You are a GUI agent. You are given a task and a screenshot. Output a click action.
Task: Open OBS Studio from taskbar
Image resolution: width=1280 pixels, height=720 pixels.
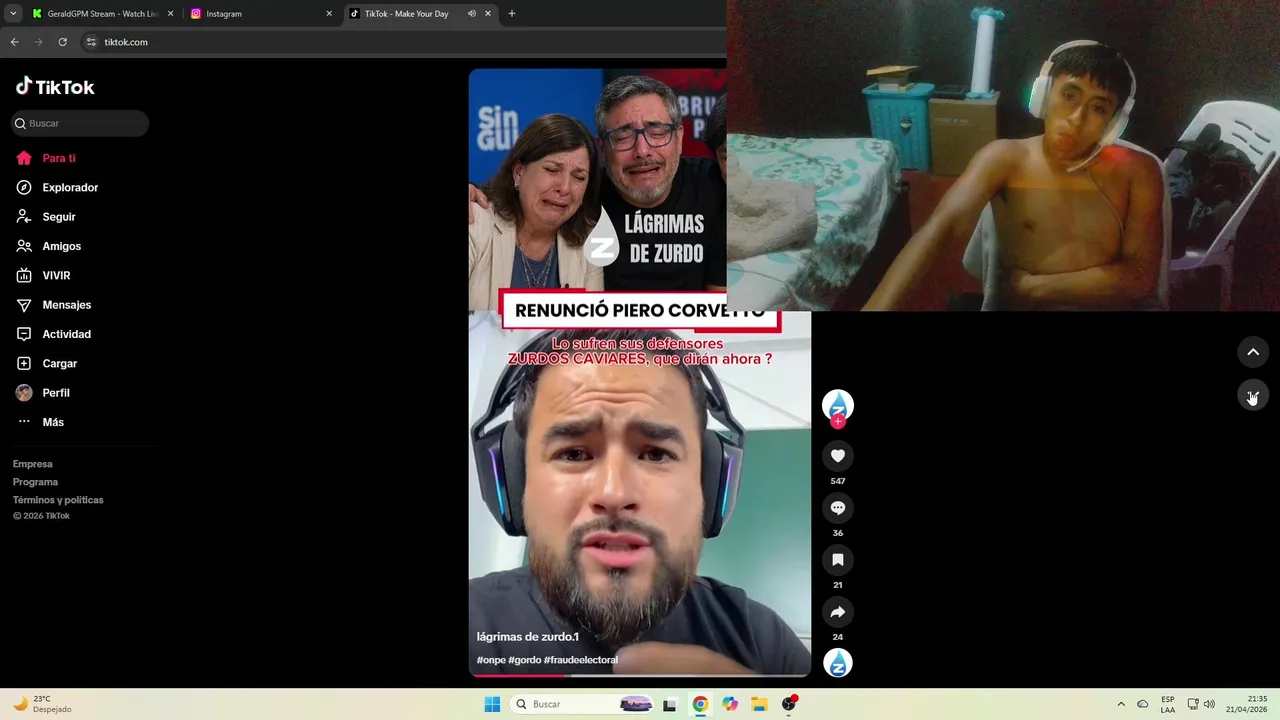coord(789,704)
